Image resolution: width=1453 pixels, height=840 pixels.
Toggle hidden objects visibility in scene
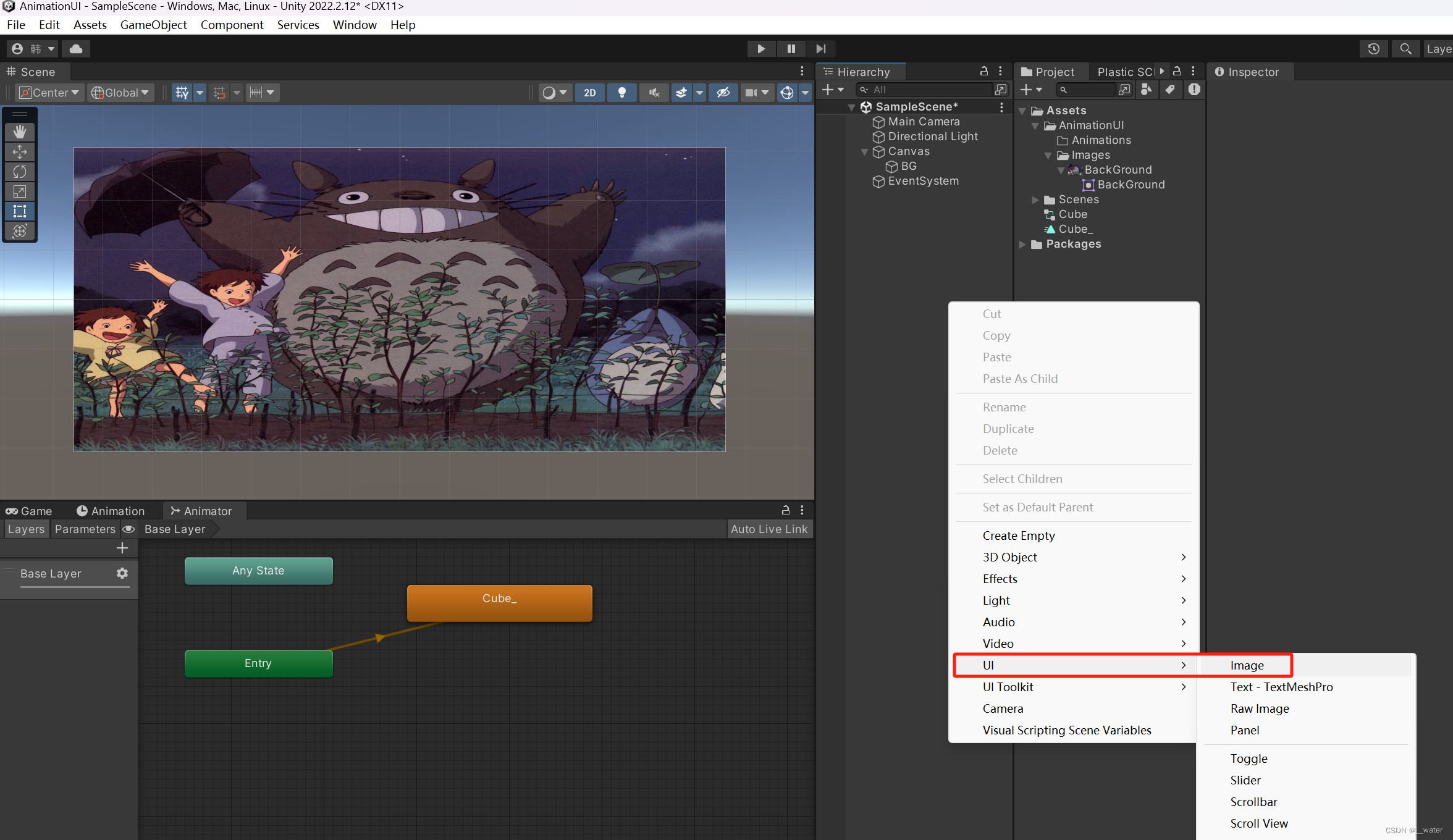pos(723,93)
